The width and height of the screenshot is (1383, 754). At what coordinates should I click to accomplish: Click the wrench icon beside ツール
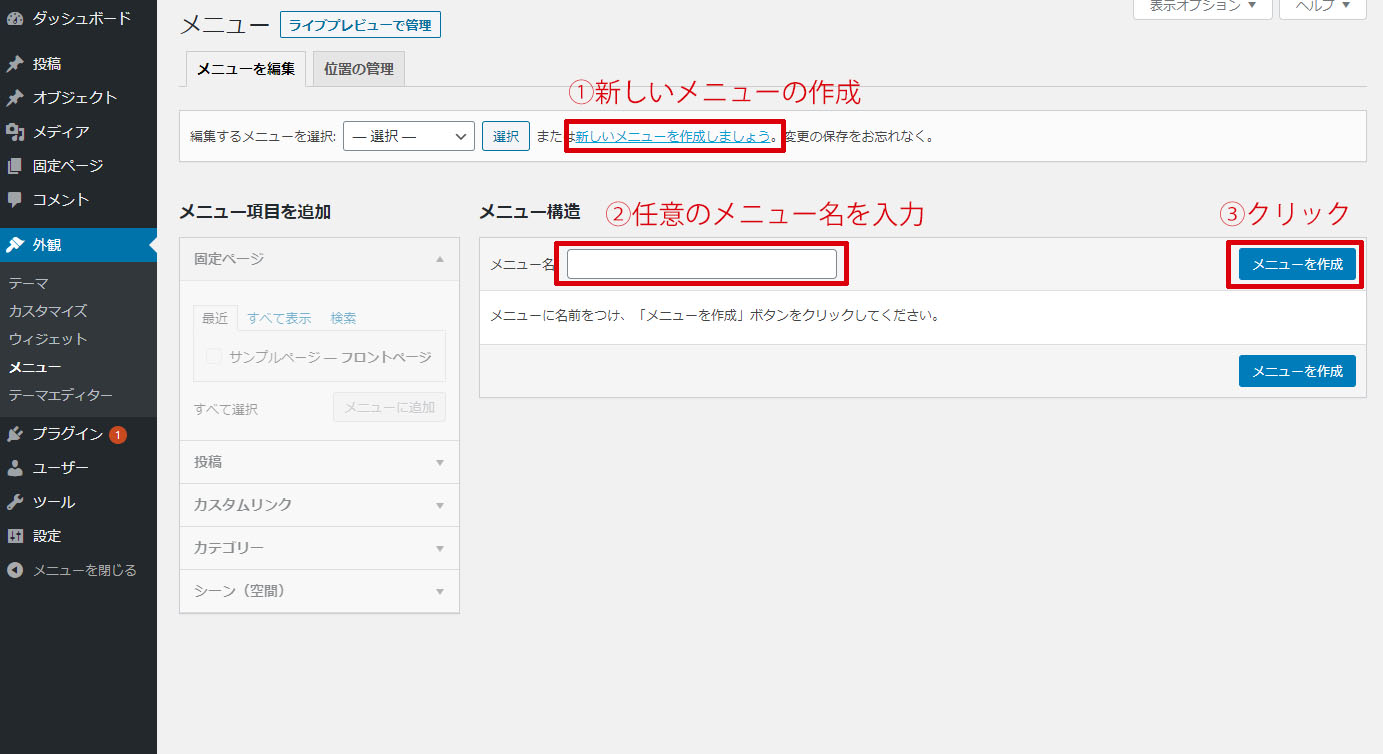point(15,502)
